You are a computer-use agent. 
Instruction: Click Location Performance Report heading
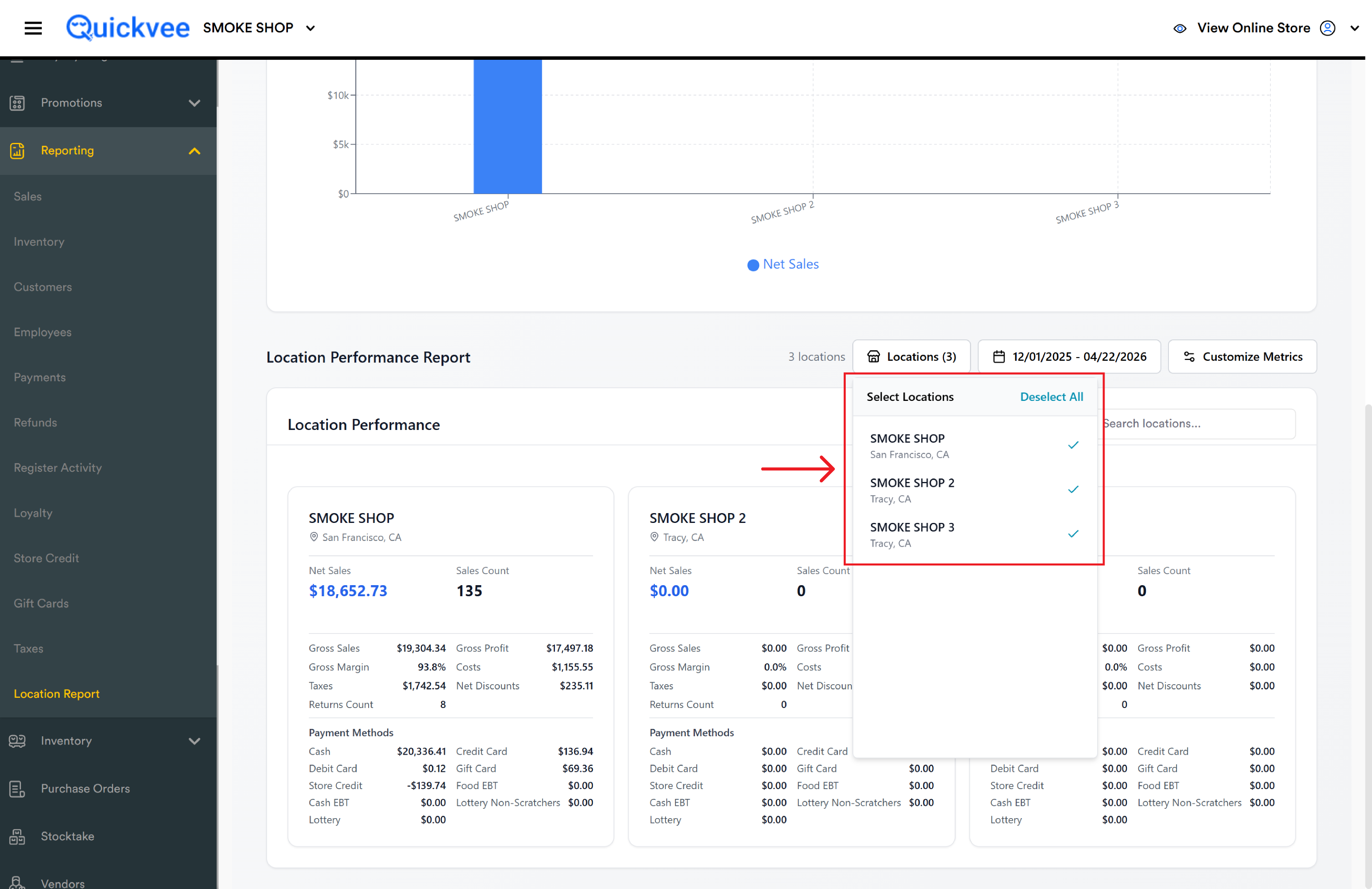click(368, 357)
